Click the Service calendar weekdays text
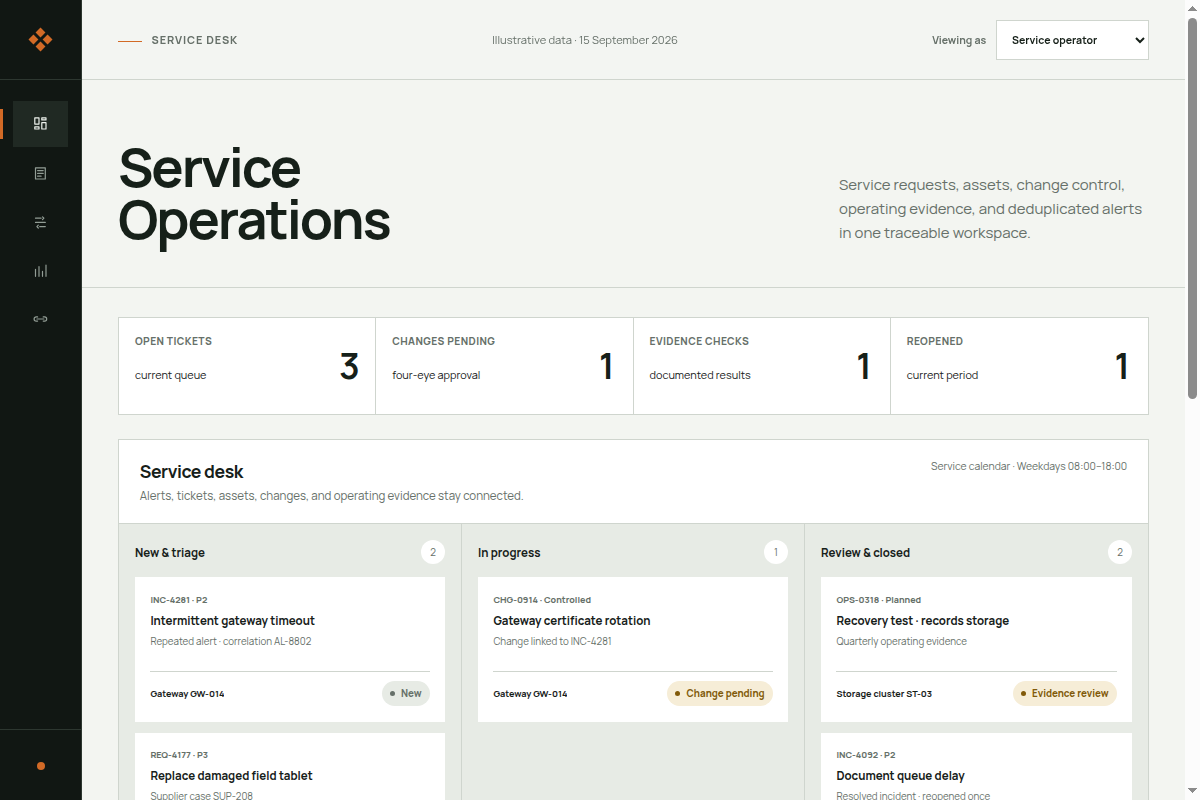This screenshot has height=800, width=1200. tap(1029, 466)
